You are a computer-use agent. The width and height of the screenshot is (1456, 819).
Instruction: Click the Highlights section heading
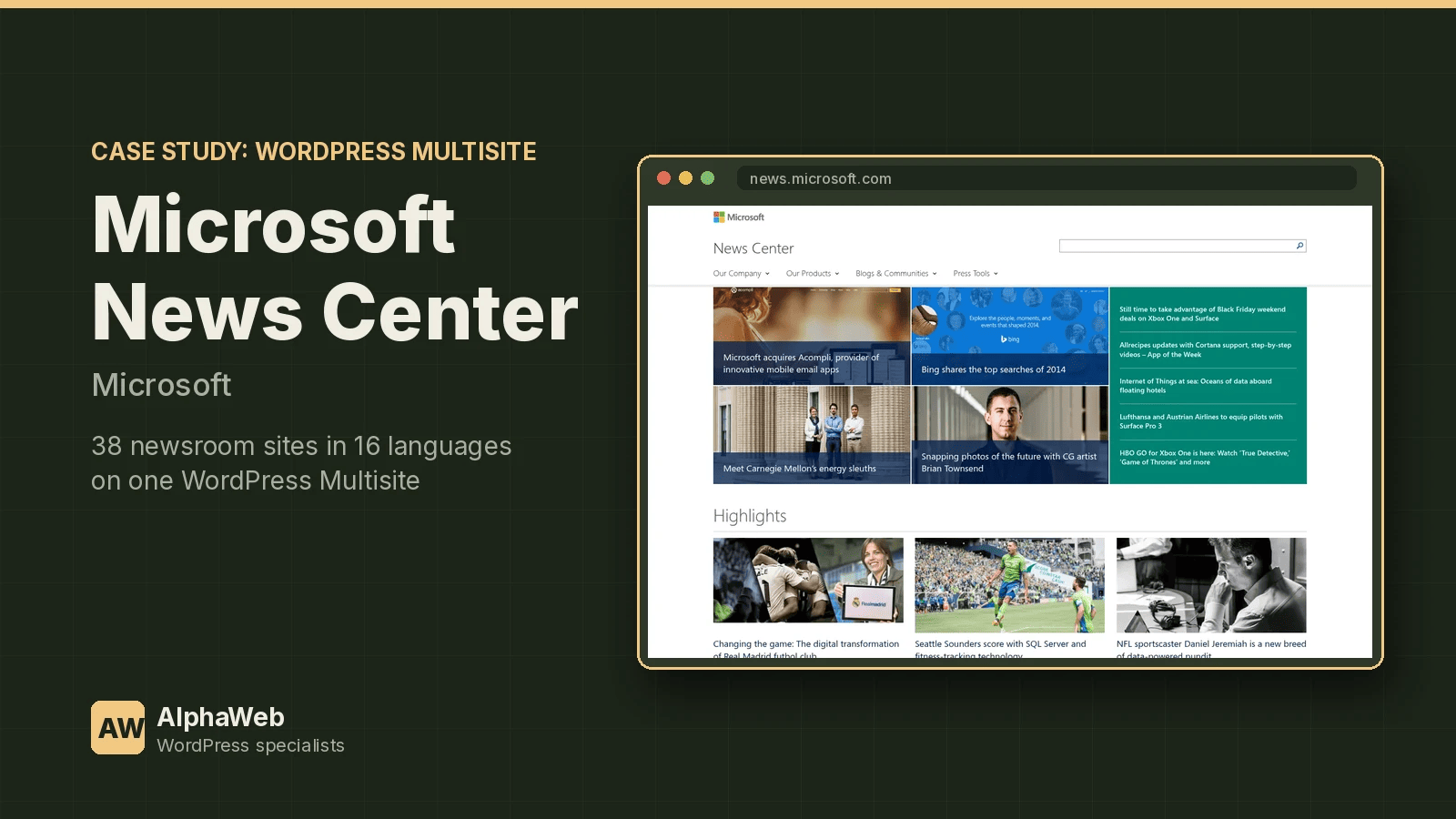coord(750,516)
